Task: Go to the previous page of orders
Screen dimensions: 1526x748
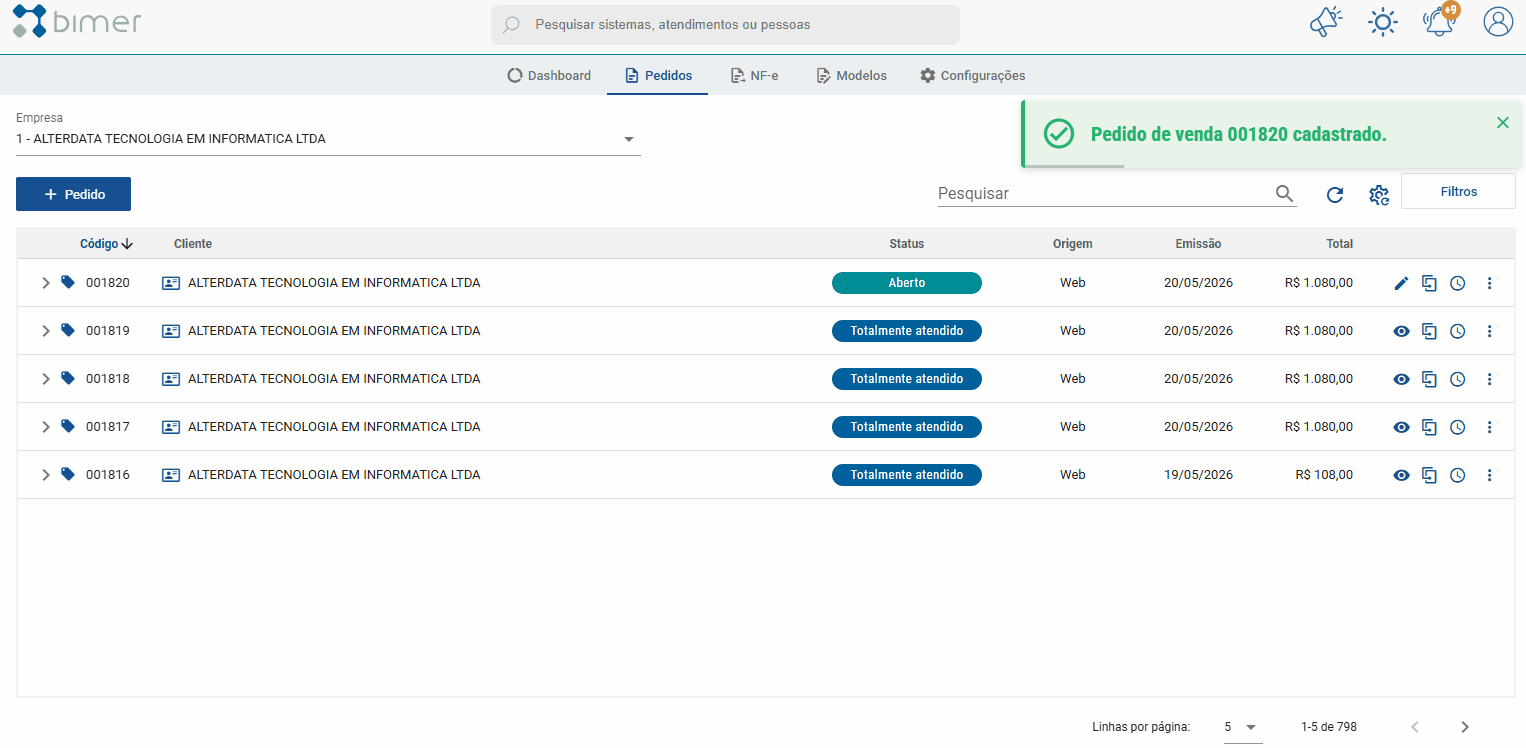Action: 1415,727
